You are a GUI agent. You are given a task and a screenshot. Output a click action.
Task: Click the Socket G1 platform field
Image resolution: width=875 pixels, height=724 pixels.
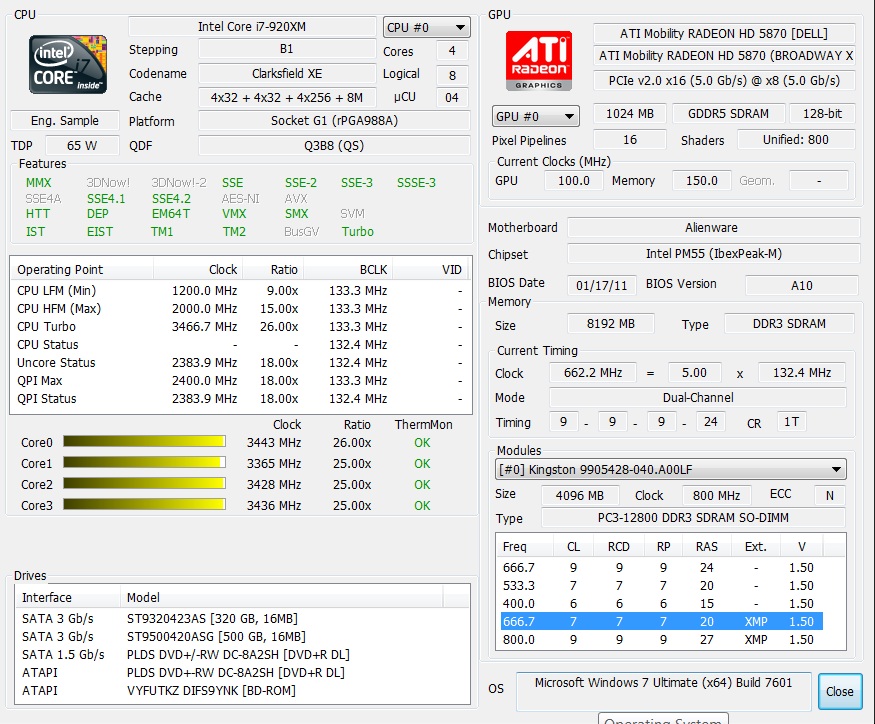pos(334,121)
